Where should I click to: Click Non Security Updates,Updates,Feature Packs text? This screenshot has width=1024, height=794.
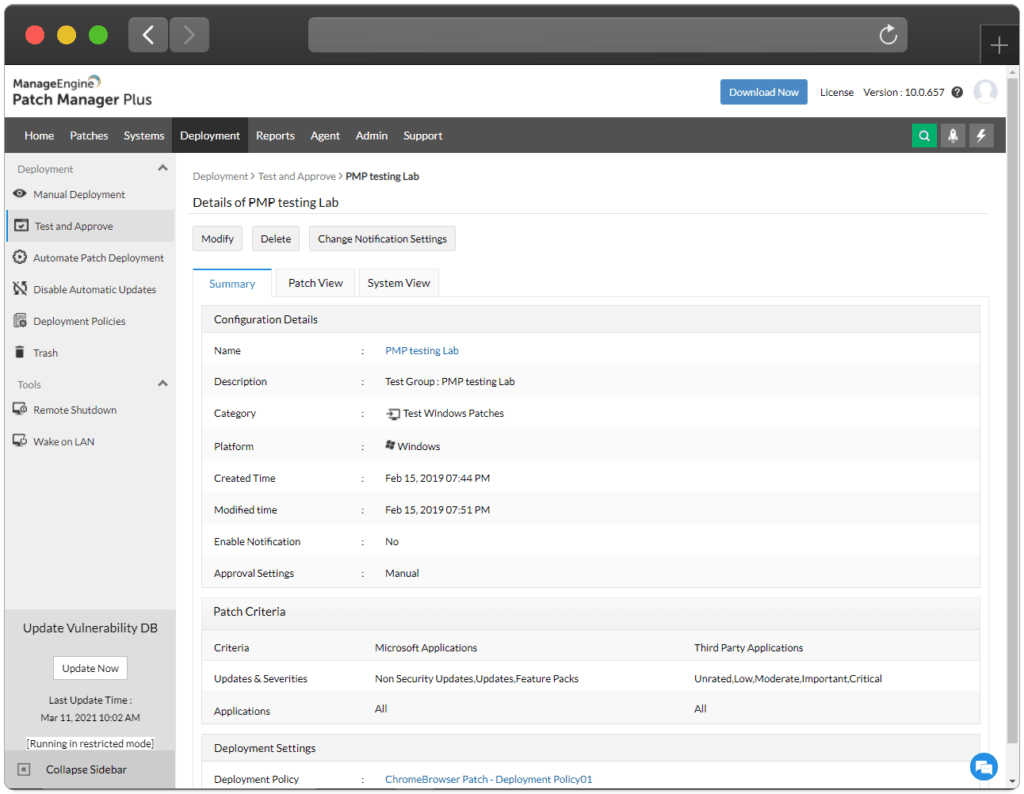(477, 678)
